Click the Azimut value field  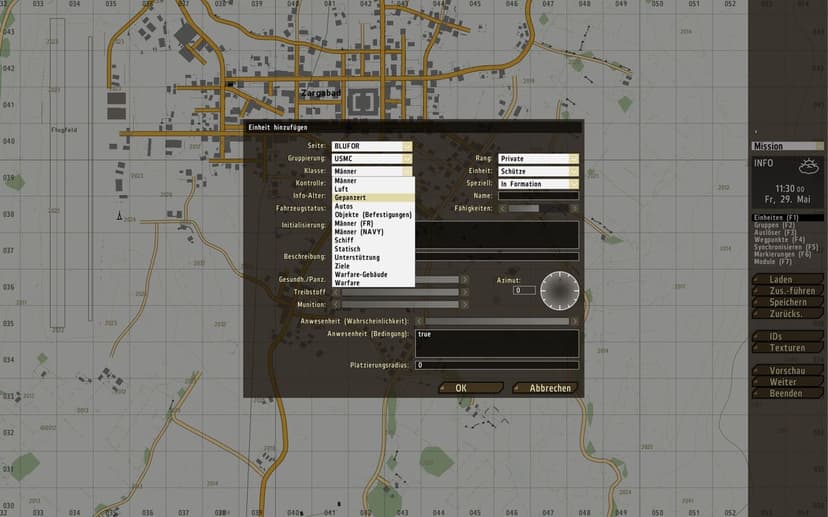pyautogui.click(x=524, y=290)
